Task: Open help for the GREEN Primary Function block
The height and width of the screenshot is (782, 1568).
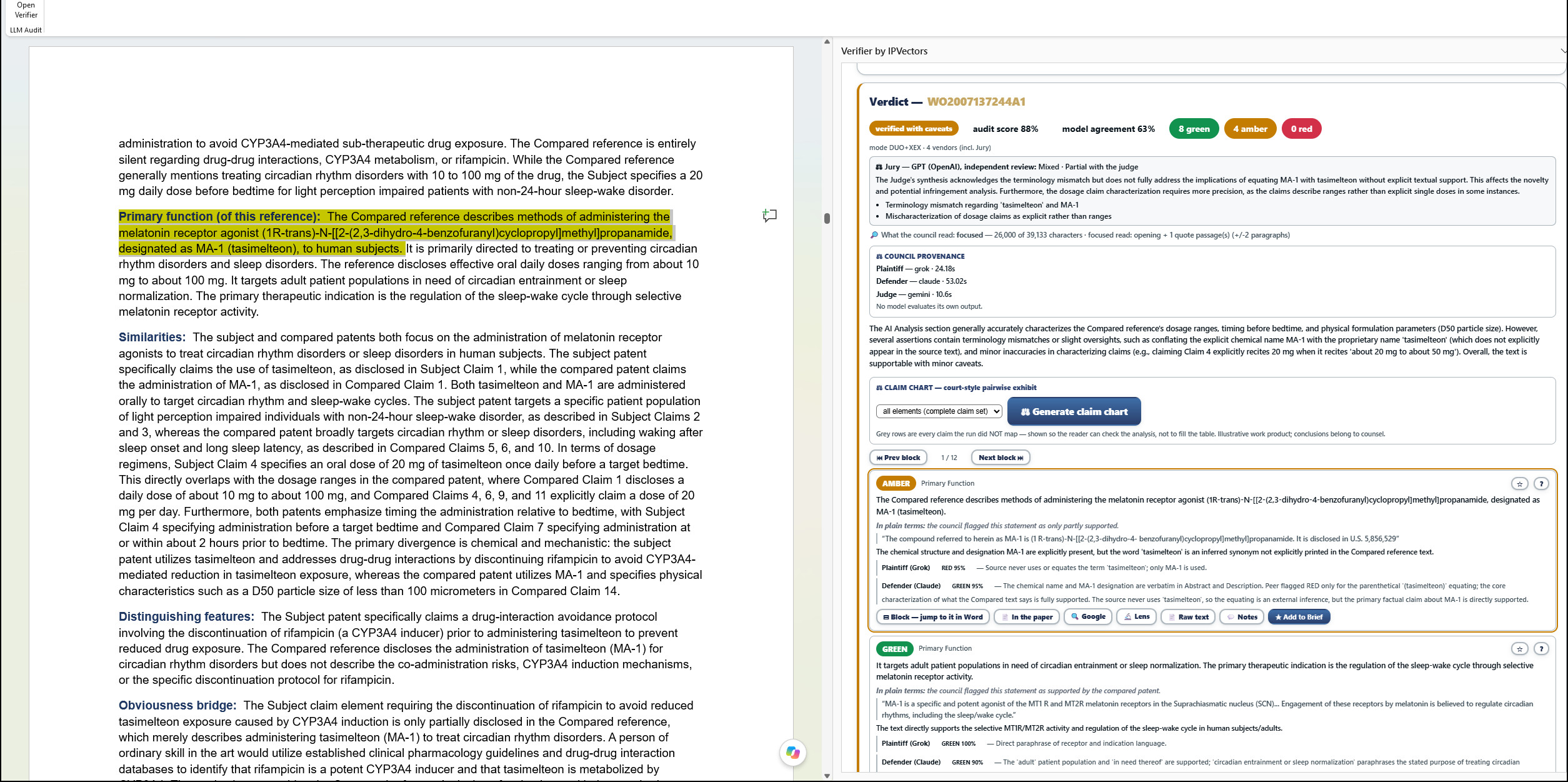Action: (1541, 649)
